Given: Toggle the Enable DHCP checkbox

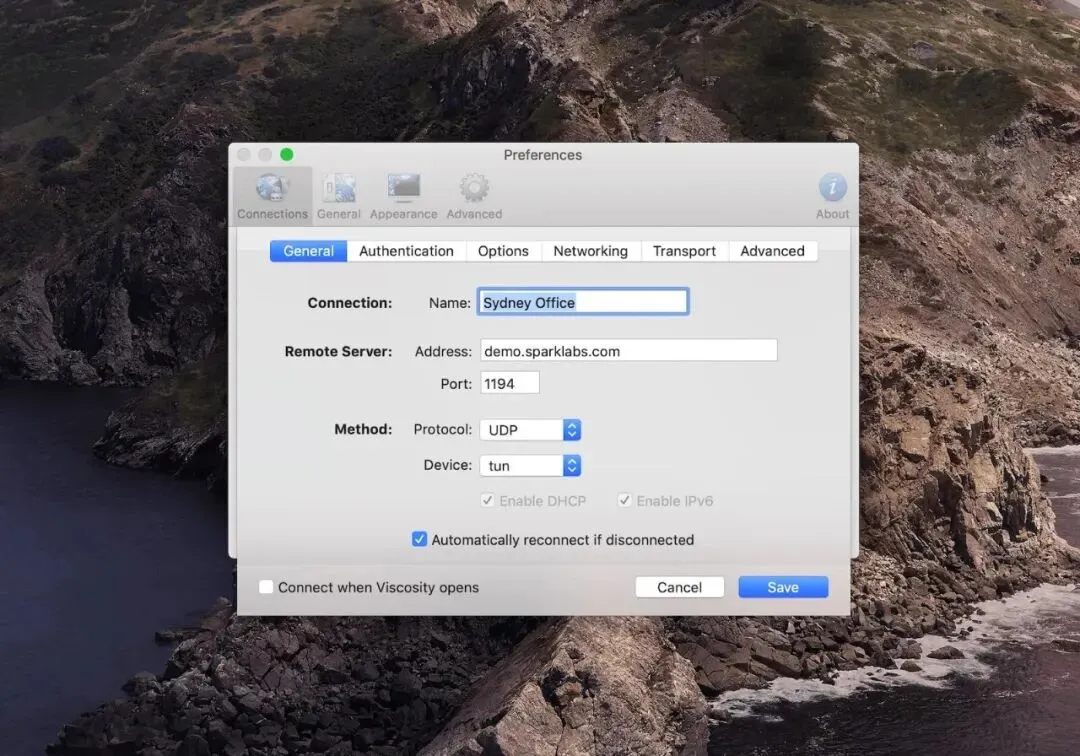Looking at the screenshot, I should pyautogui.click(x=488, y=501).
